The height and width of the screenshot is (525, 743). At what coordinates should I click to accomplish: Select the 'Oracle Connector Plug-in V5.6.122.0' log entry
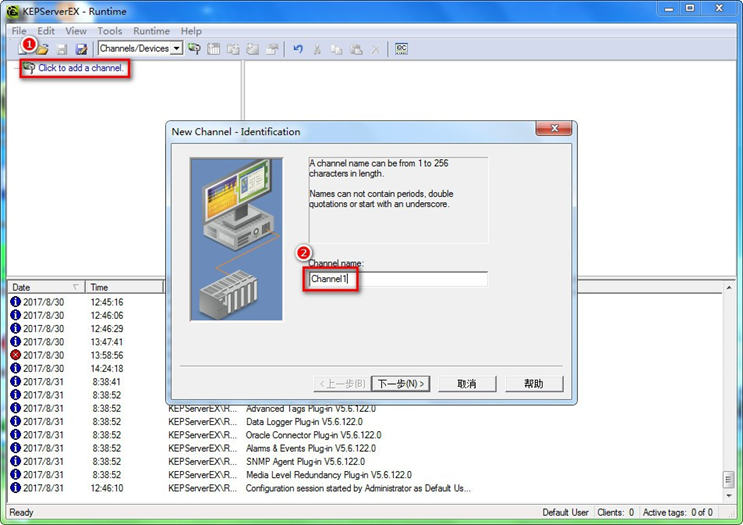313,435
